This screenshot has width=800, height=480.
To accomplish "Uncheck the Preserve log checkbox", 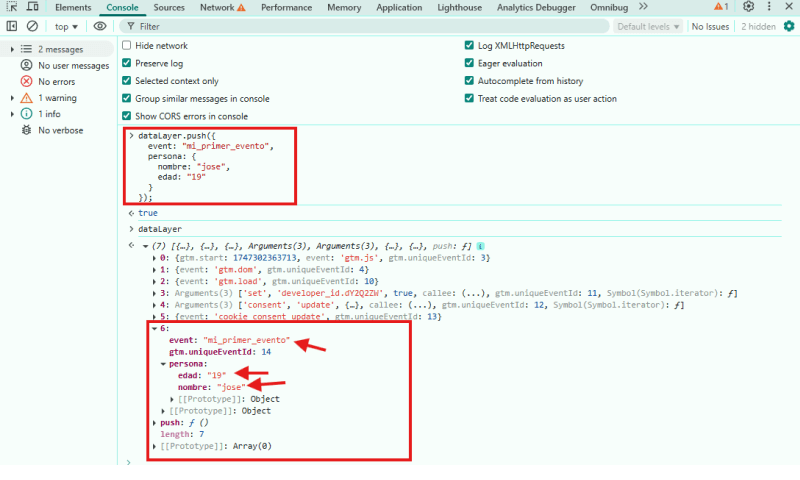I will tap(127, 63).
